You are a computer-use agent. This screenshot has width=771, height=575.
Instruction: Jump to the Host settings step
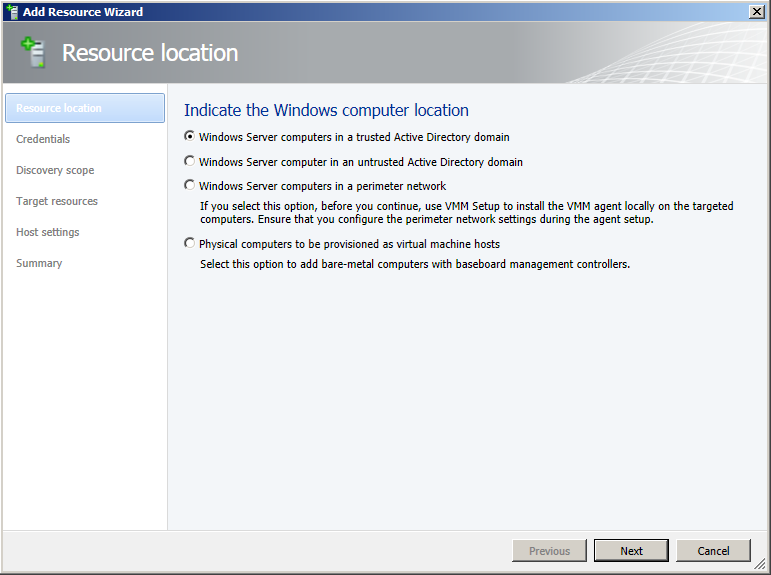coord(48,232)
